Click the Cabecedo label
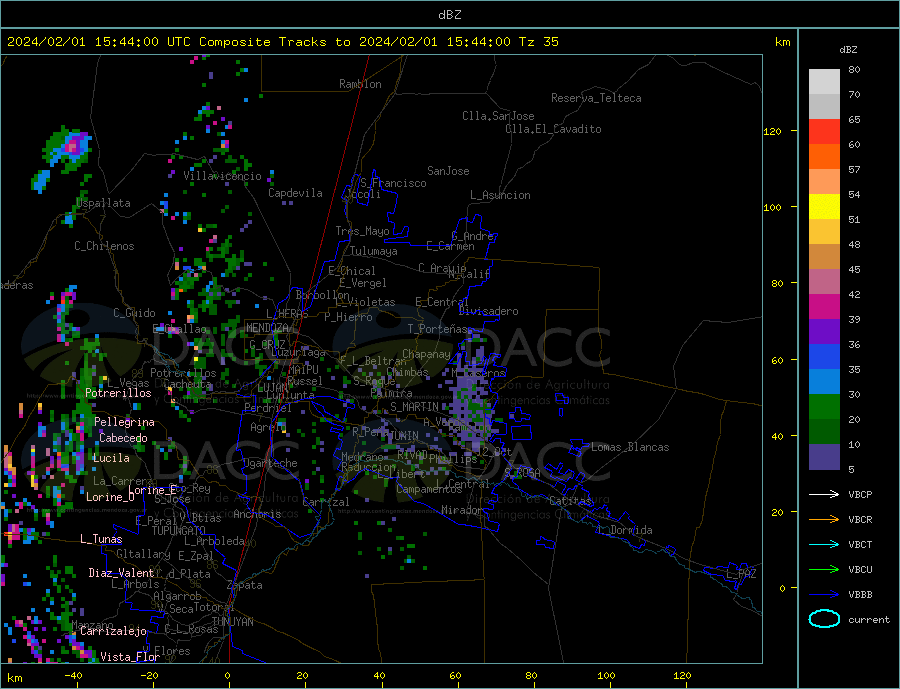Viewport: 900px width, 689px height. tap(123, 438)
